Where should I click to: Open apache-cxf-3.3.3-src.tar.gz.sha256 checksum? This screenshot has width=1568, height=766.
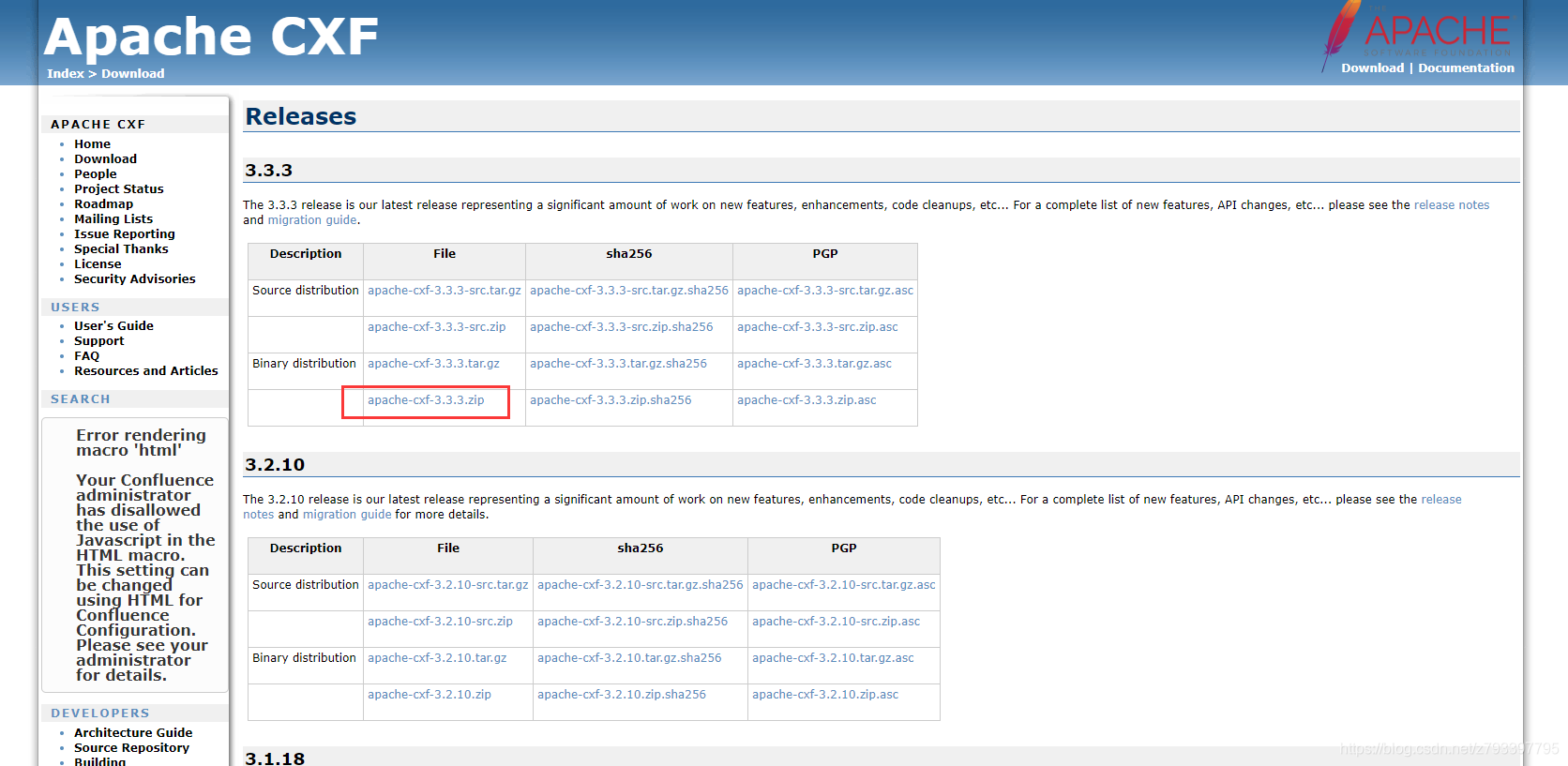pos(629,291)
